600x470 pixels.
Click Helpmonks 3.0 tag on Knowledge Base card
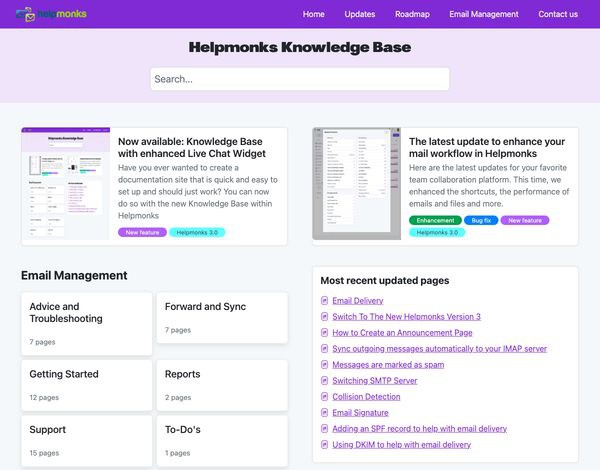[197, 232]
